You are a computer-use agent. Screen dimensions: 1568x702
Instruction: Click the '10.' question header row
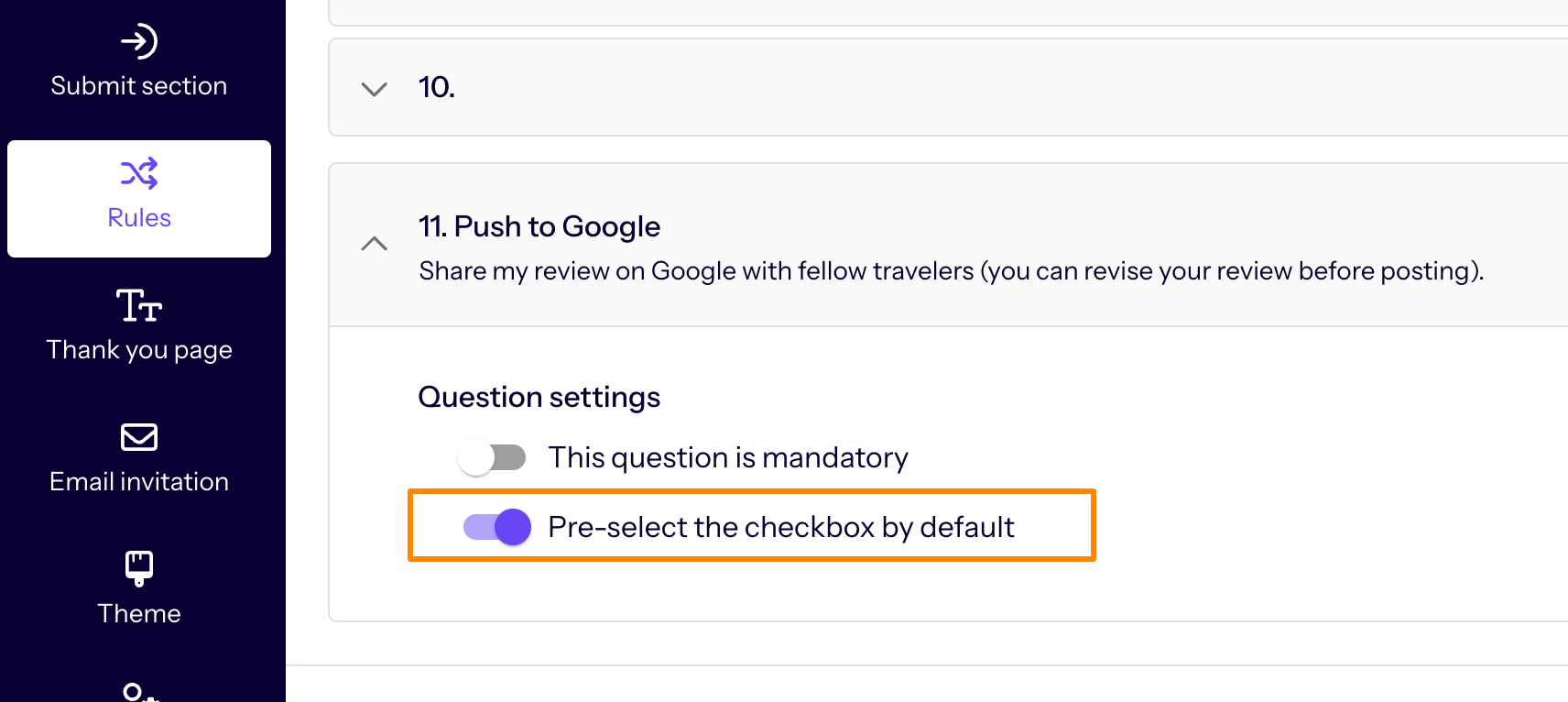coord(948,87)
